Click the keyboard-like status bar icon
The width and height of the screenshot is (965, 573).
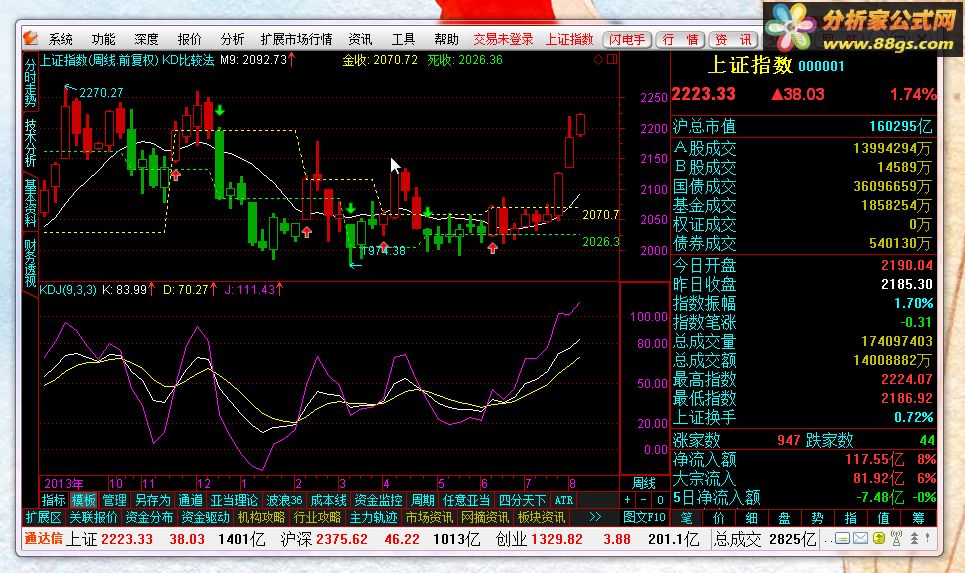click(x=842, y=539)
